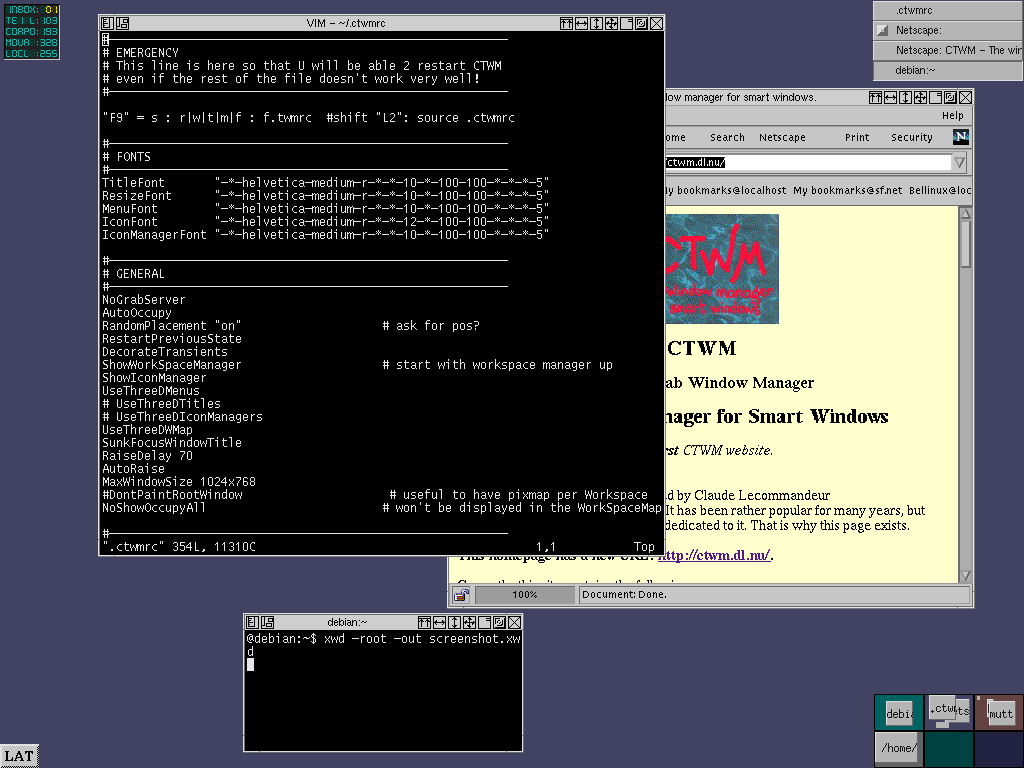Click second left icon in debian terminal title bar
The image size is (1024, 768).
pyautogui.click(x=267, y=622)
